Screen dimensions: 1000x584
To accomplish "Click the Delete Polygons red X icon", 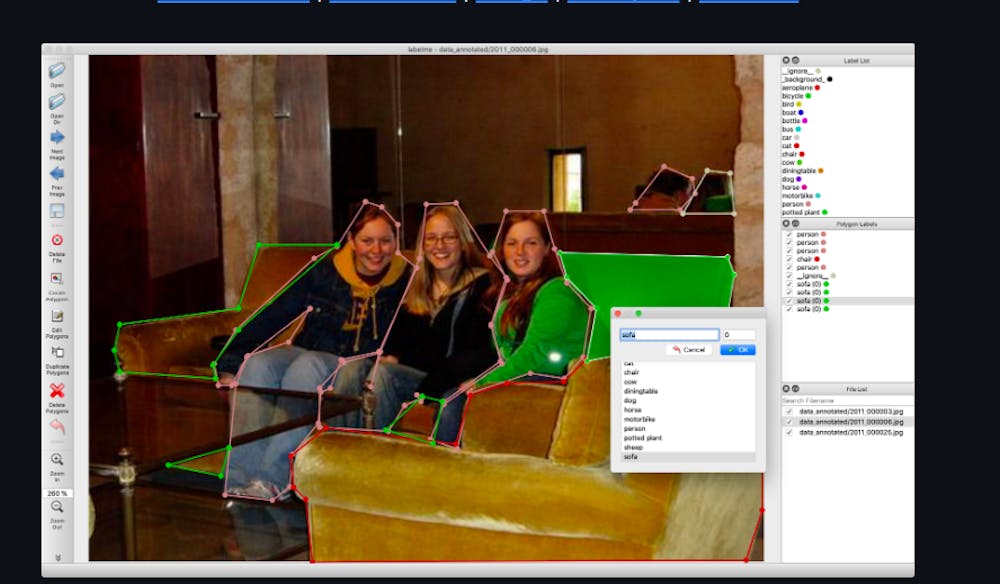I will pos(57,391).
